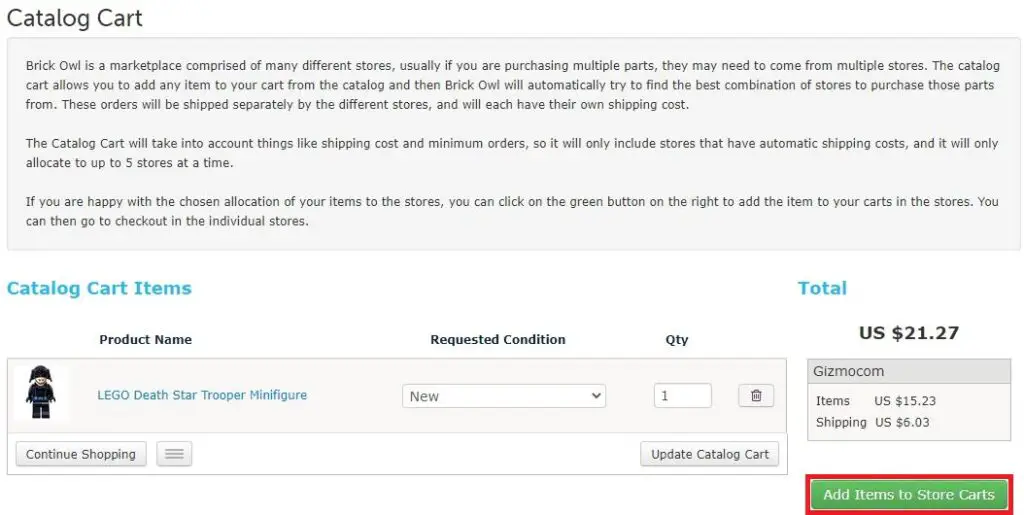This screenshot has width=1024, height=515.
Task: Click the Total heading
Action: point(822,288)
